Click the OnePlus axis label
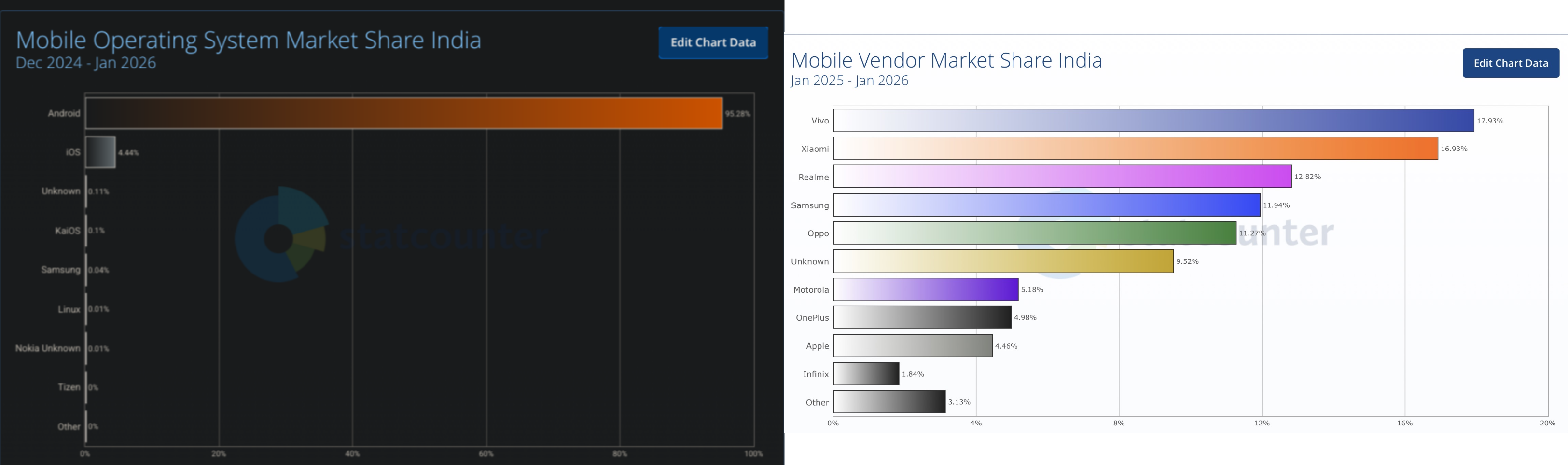 click(813, 318)
